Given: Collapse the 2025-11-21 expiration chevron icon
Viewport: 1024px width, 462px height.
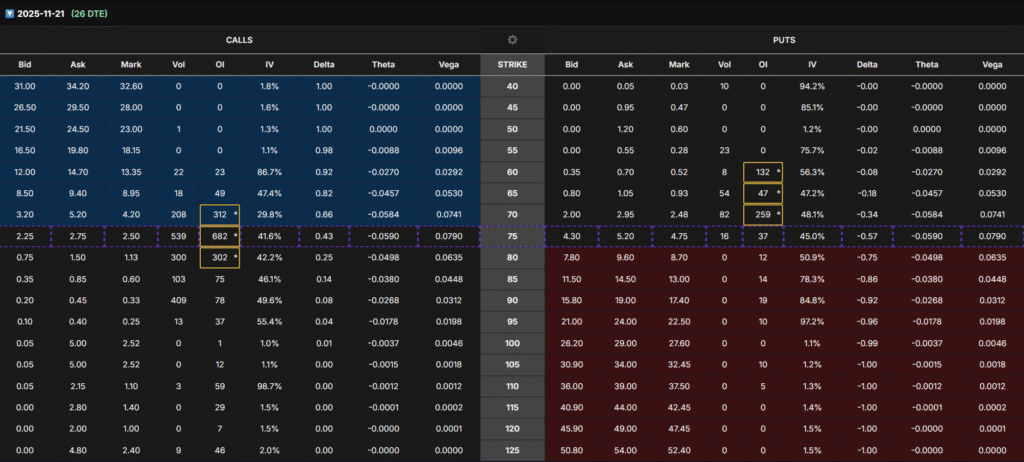Looking at the screenshot, I should (8, 13).
